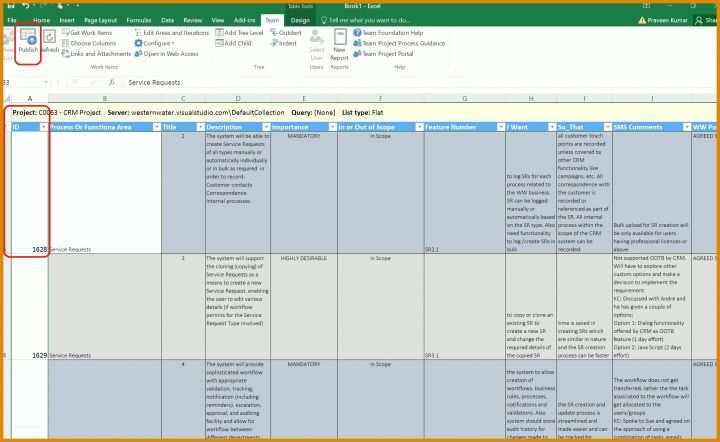Click the Undo icon in title bar
The height and width of the screenshot is (442, 720).
(26, 6)
